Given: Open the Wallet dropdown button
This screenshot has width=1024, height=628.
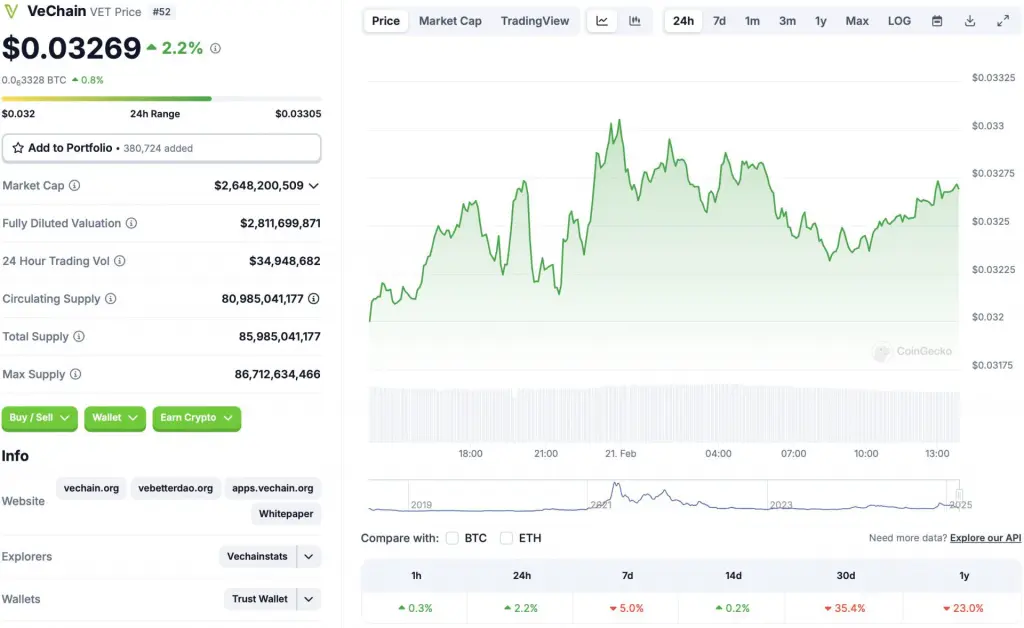Looking at the screenshot, I should [115, 418].
